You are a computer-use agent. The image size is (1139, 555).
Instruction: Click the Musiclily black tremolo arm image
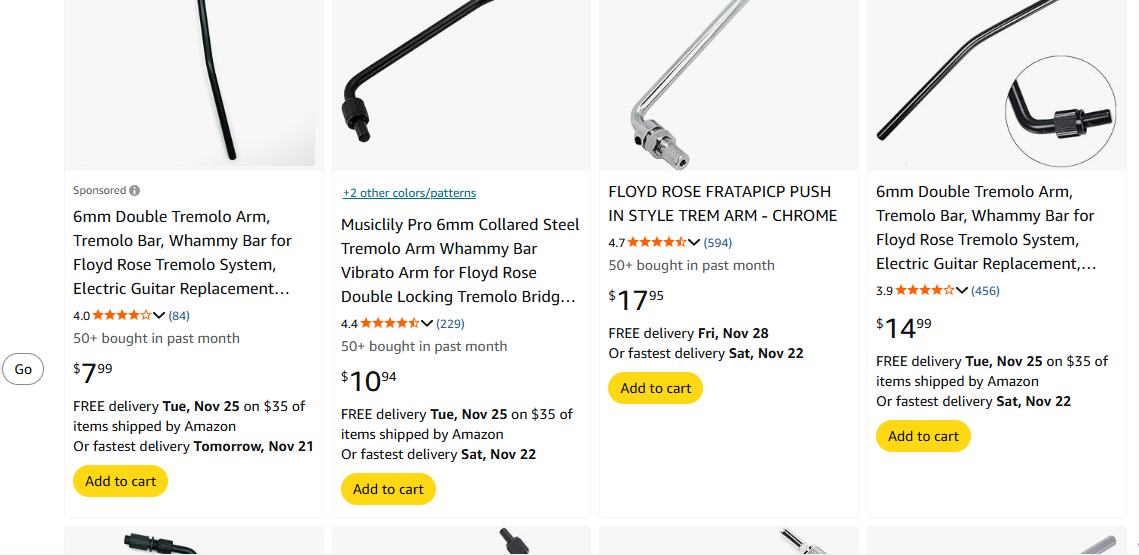[x=460, y=85]
